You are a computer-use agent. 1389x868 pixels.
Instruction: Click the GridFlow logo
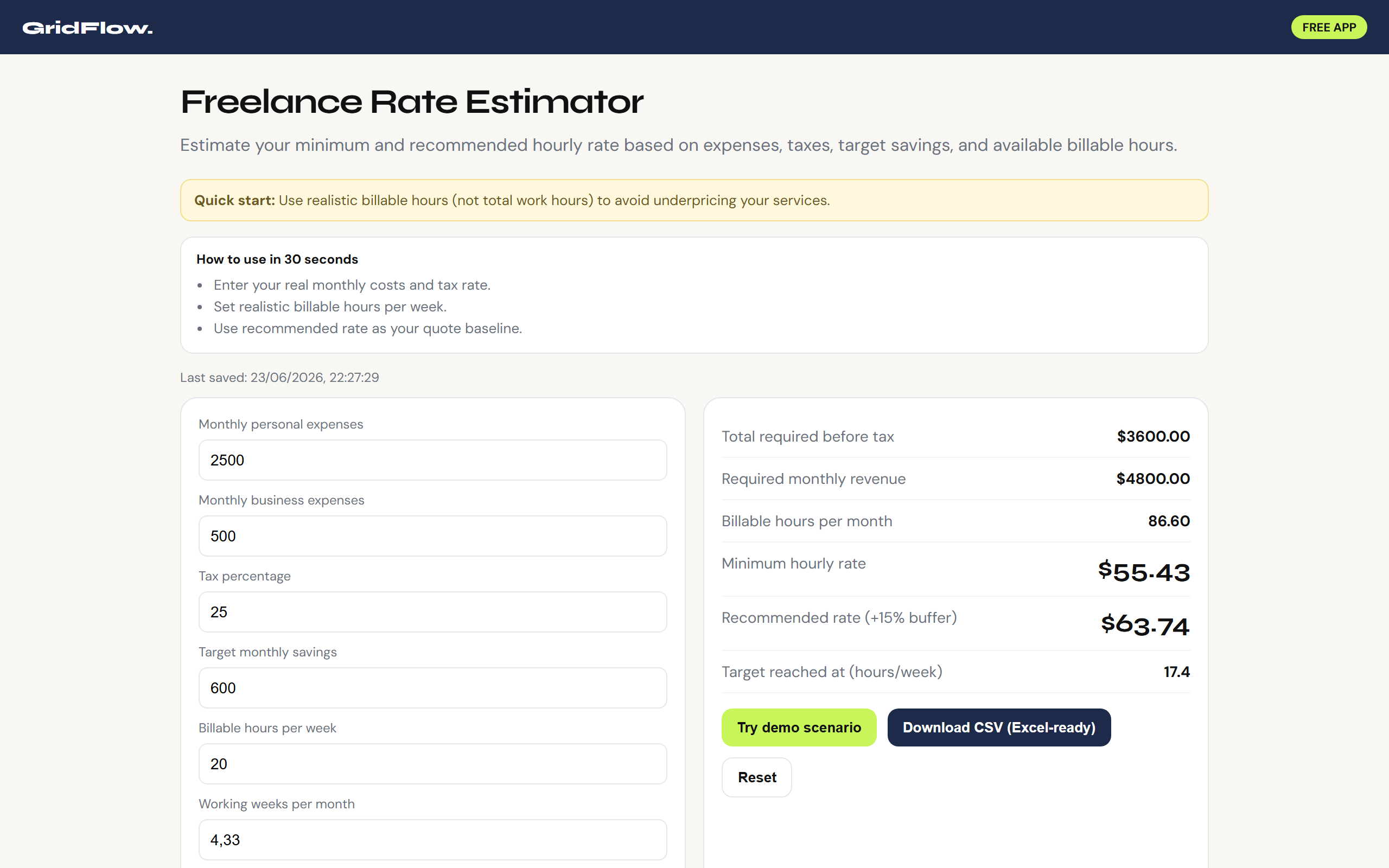pyautogui.click(x=87, y=28)
